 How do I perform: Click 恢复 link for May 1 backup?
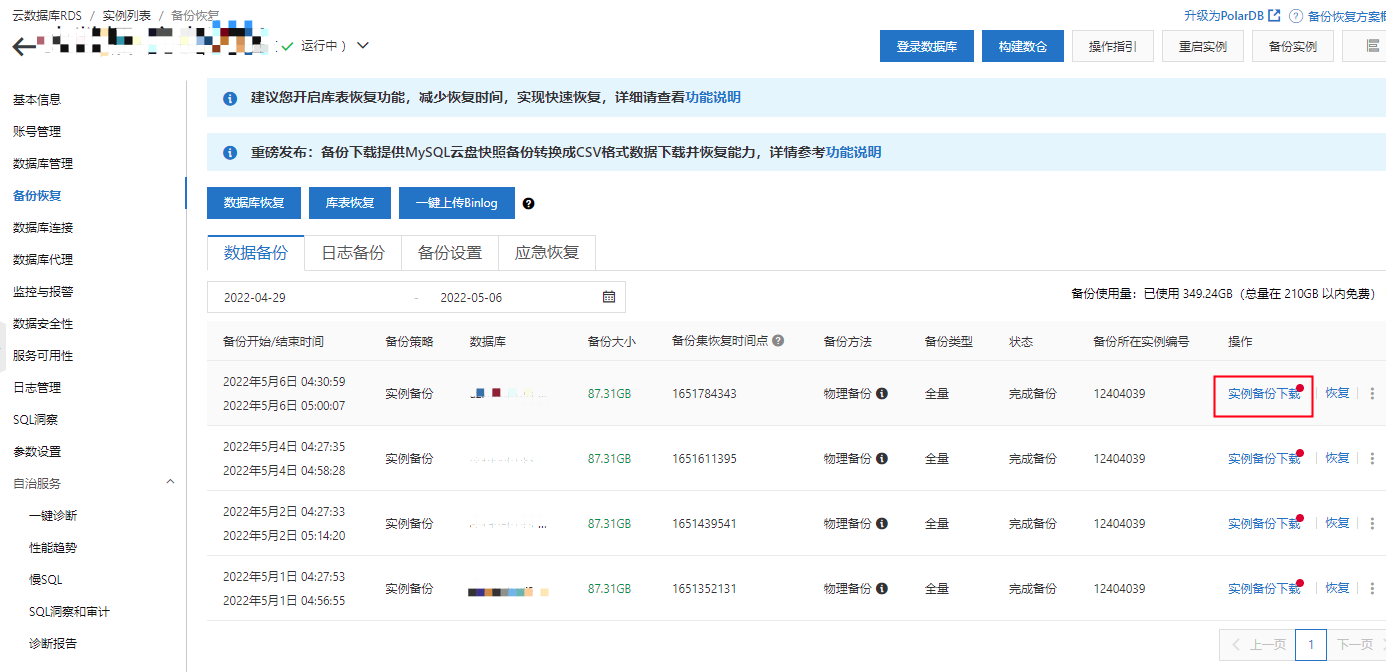(1337, 588)
